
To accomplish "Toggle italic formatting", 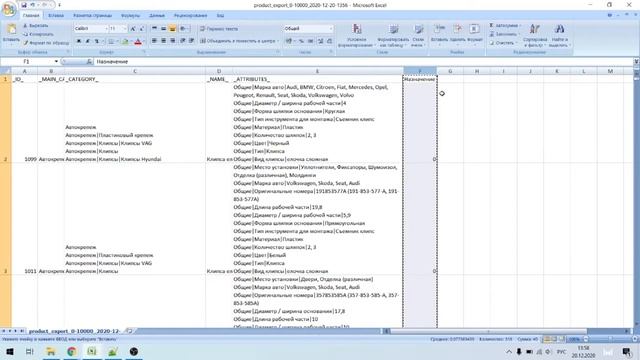I will pyautogui.click(x=87, y=41).
